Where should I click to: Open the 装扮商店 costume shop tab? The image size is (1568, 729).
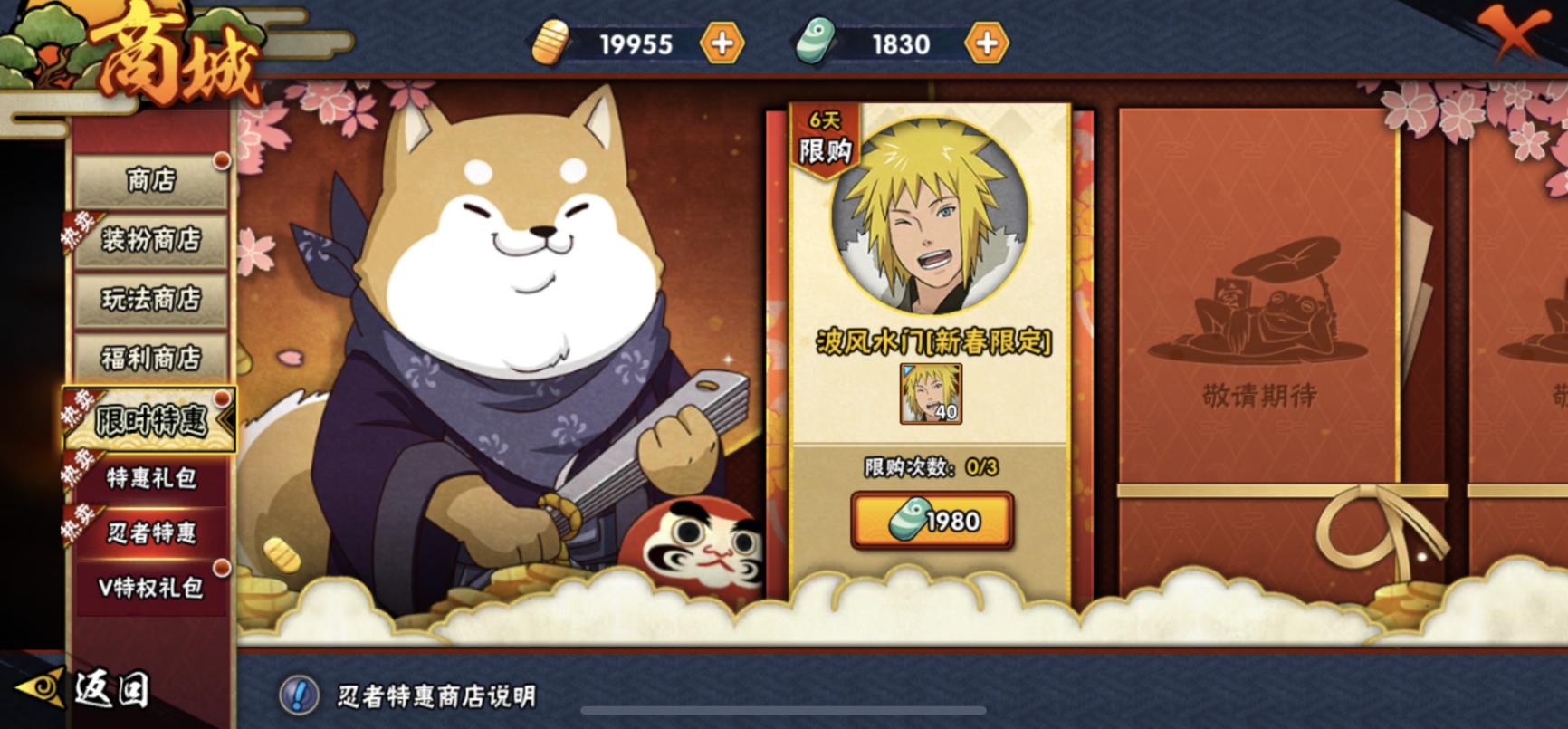coord(151,240)
